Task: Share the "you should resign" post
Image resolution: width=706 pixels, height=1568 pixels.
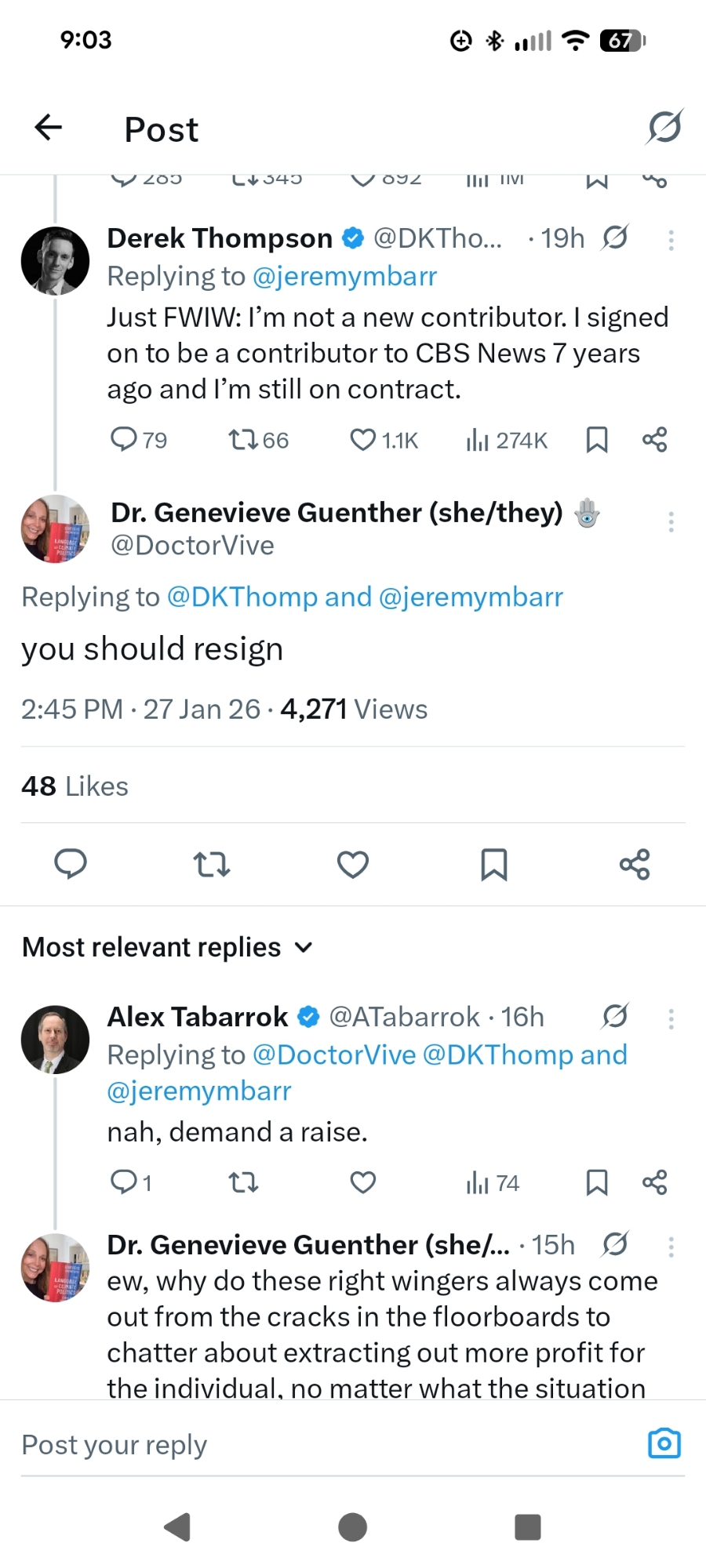Action: 635,865
